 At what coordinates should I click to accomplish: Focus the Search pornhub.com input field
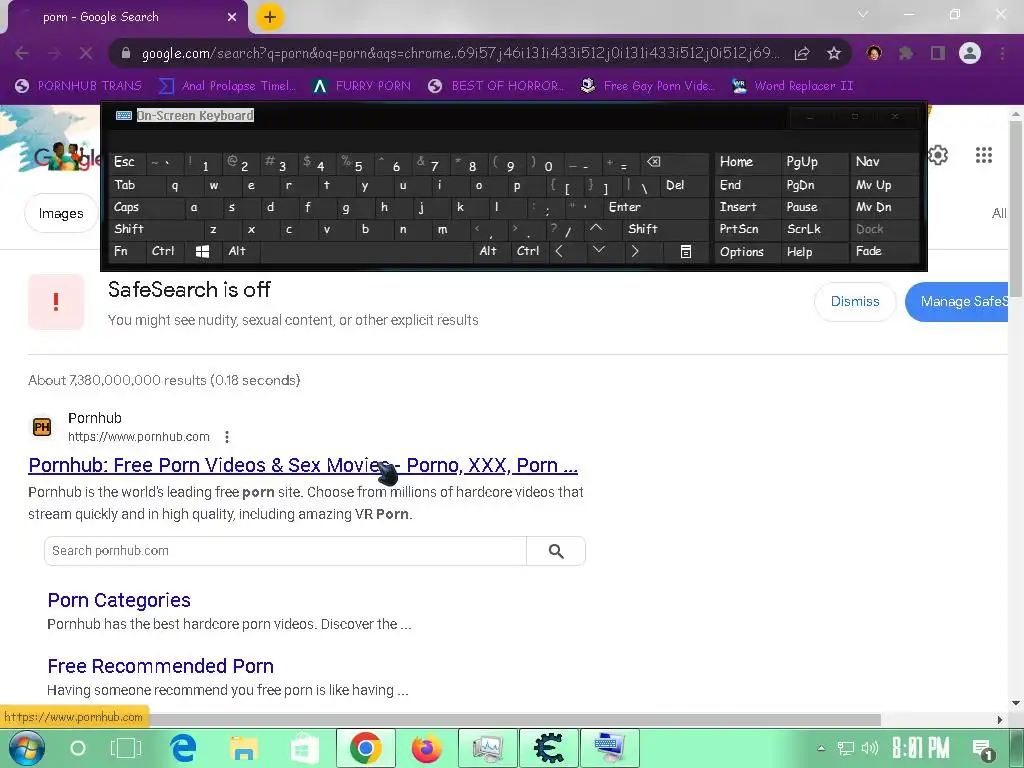285,551
